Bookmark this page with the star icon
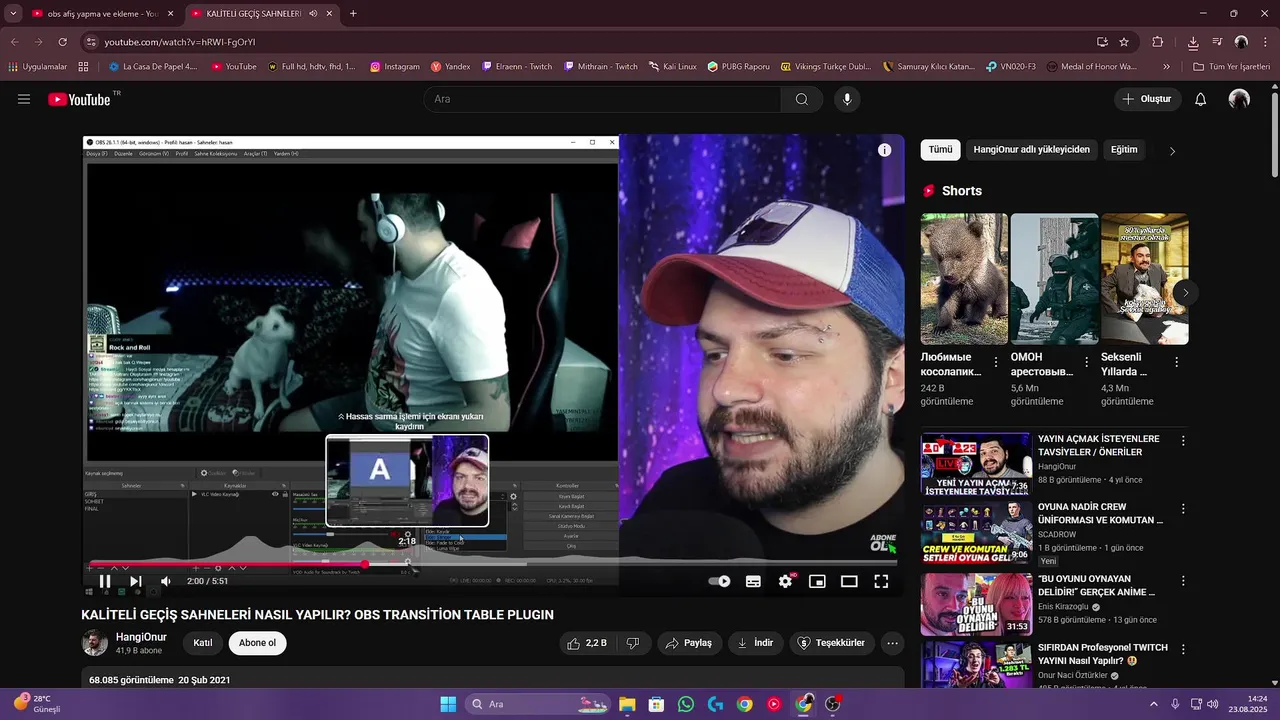Screen dimensions: 1280x720 [1124, 42]
